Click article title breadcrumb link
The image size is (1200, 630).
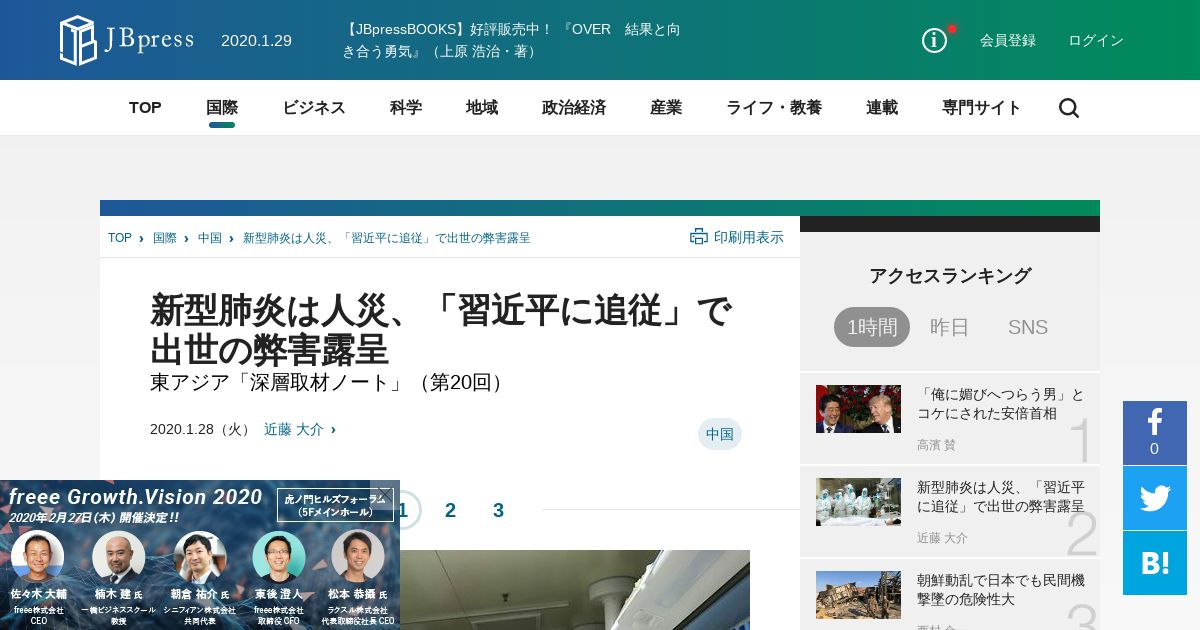pyautogui.click(x=387, y=238)
